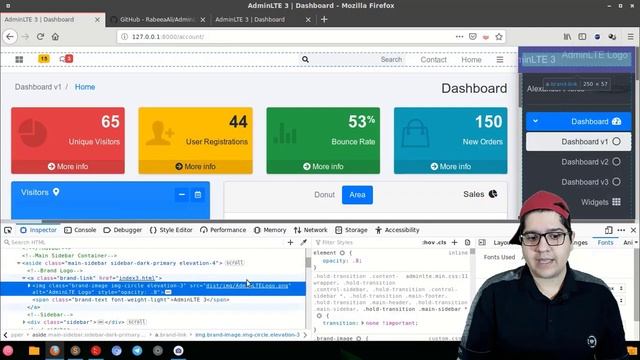
Task: Click More info on Unique Visitors card
Action: point(68,167)
